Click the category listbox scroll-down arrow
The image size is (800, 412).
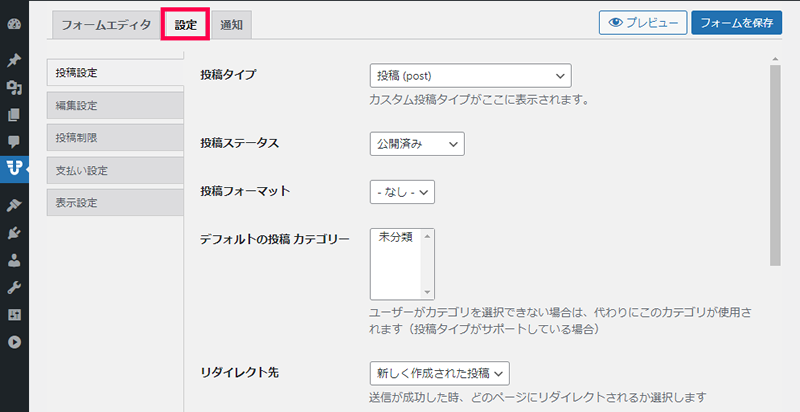pos(428,293)
